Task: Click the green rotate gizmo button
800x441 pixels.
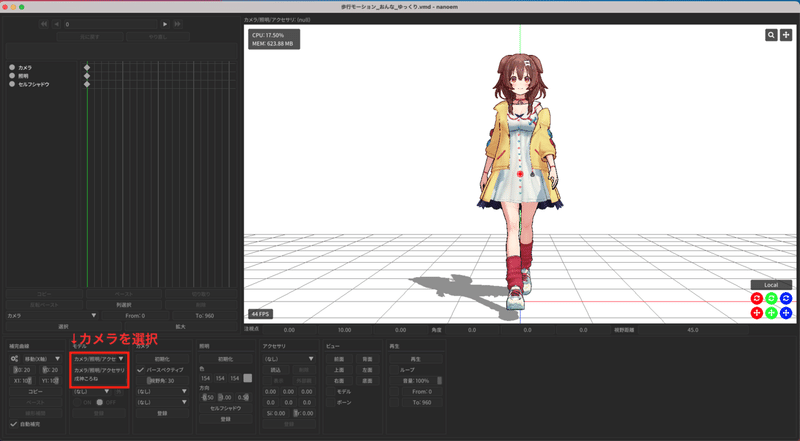Action: [771, 298]
